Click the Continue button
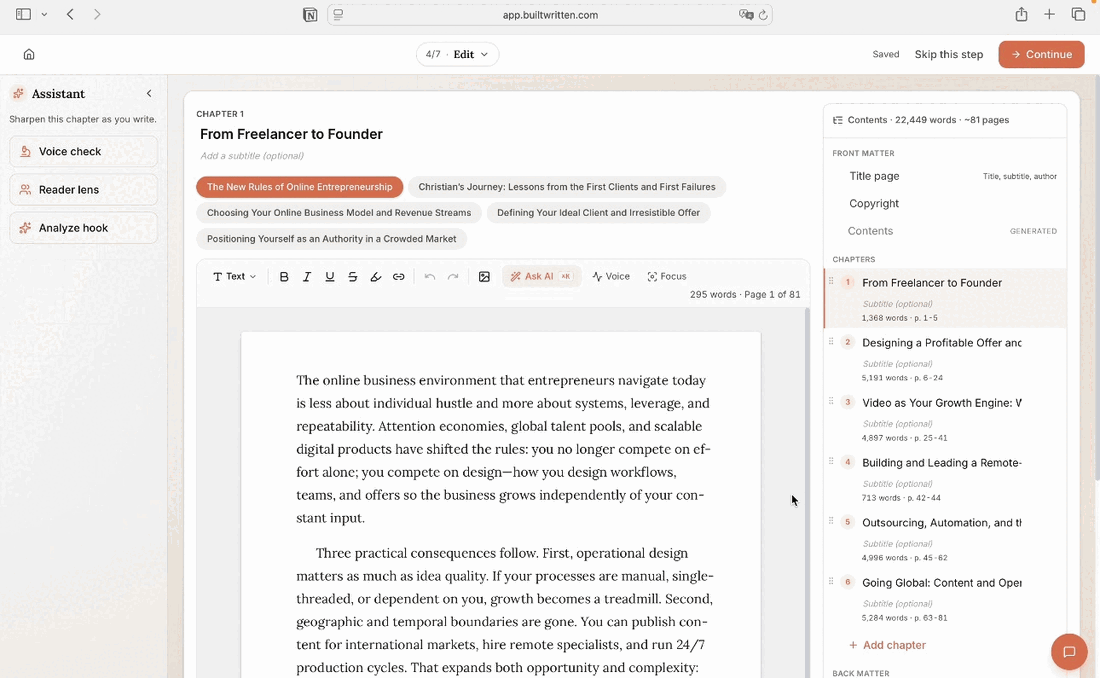 [x=1041, y=54]
